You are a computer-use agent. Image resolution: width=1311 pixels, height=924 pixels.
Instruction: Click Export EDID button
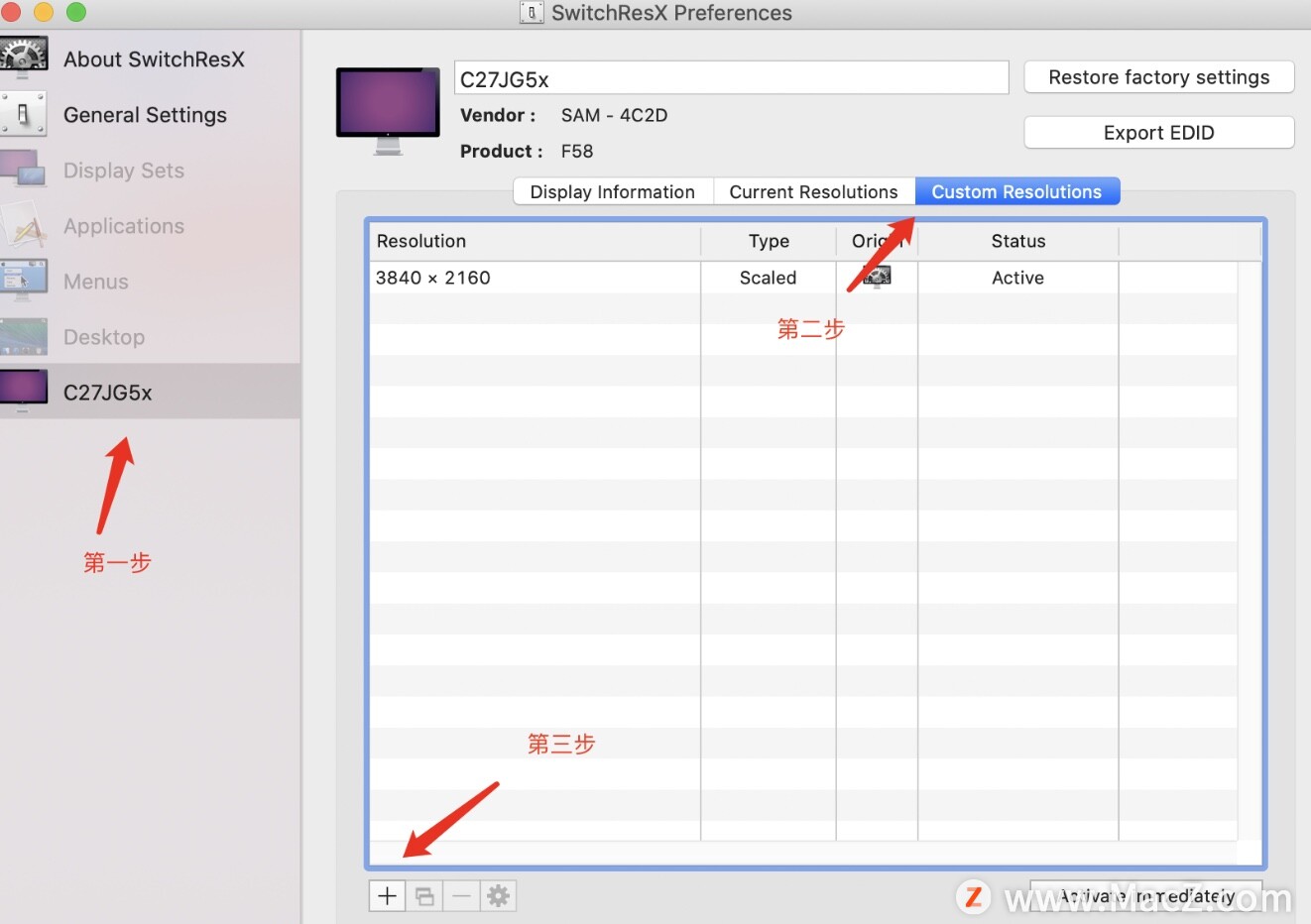1159,133
